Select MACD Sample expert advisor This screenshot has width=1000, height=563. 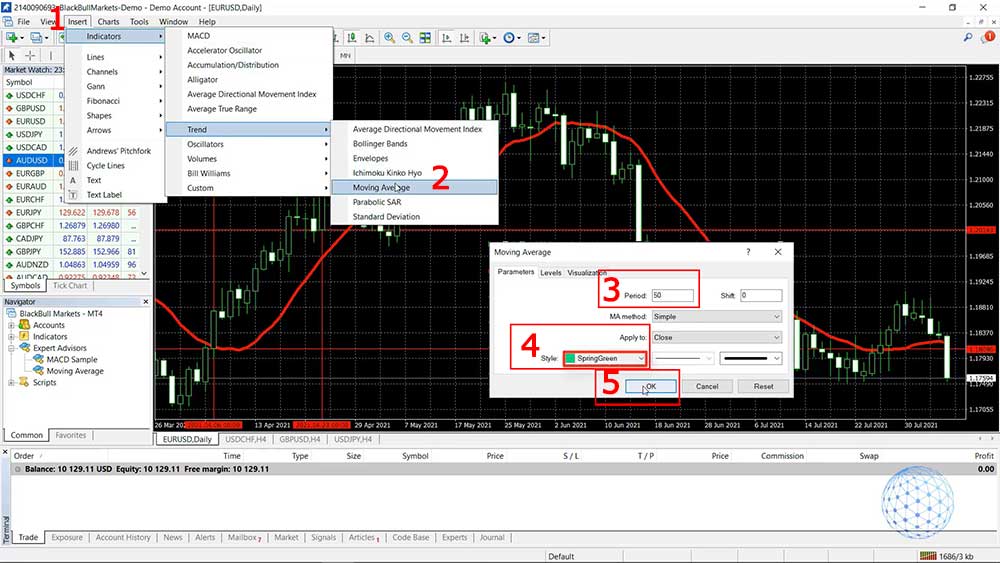click(71, 360)
